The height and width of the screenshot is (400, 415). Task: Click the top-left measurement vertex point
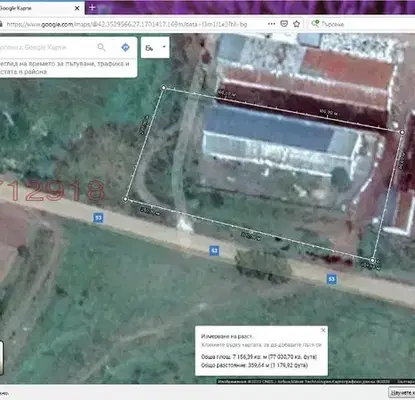(163, 88)
